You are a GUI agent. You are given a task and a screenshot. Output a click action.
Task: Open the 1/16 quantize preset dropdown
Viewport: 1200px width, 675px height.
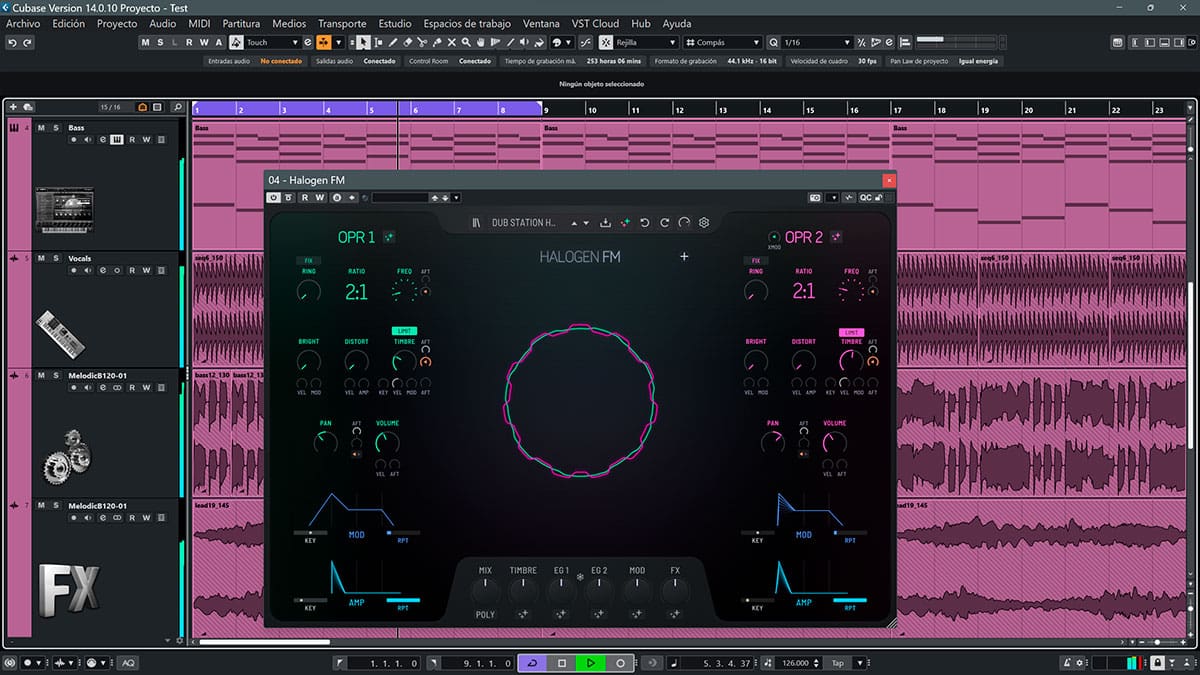(847, 42)
